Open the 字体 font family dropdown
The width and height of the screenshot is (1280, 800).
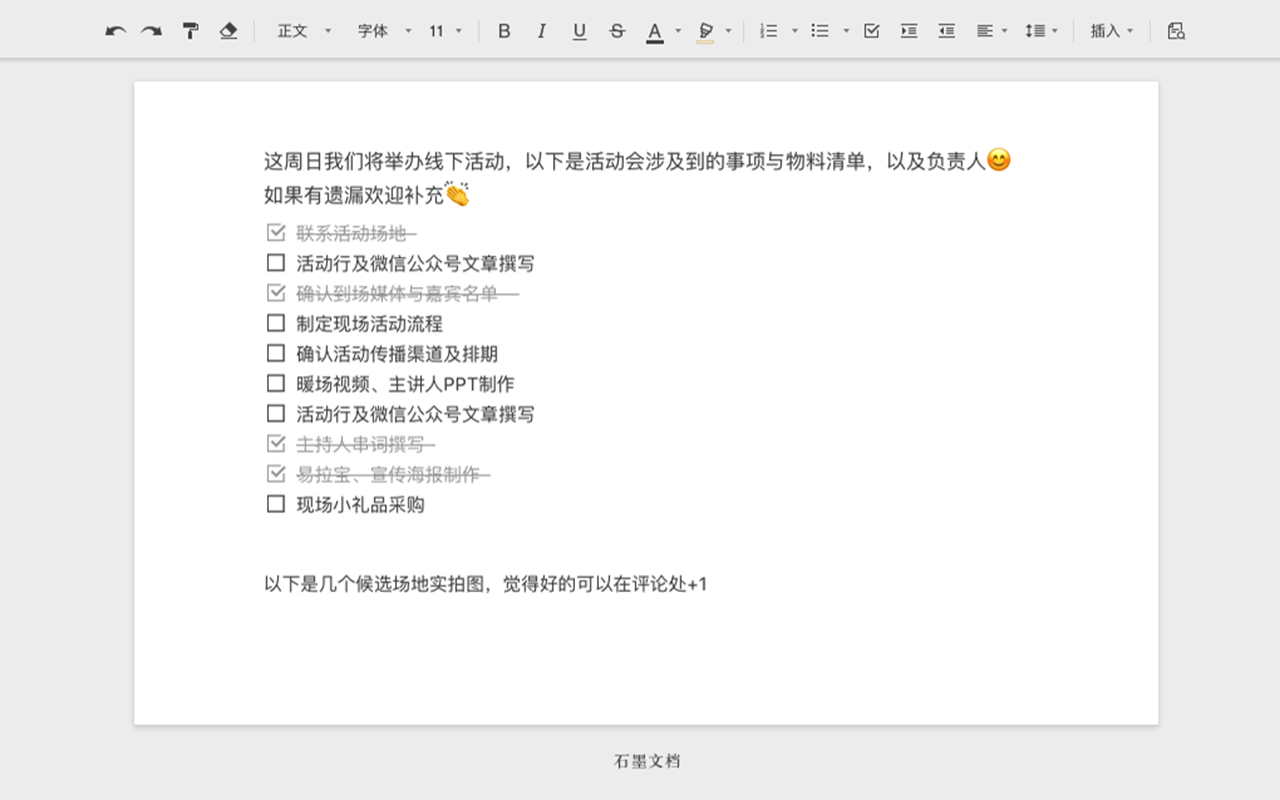click(384, 31)
